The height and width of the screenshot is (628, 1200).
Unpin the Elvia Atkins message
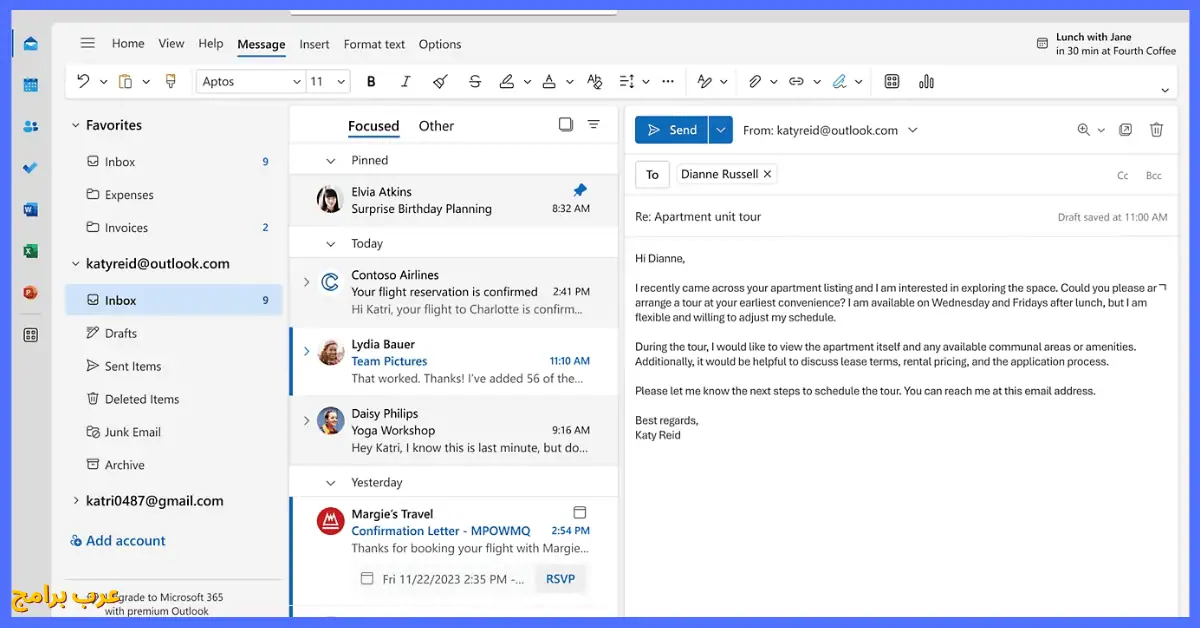click(580, 190)
